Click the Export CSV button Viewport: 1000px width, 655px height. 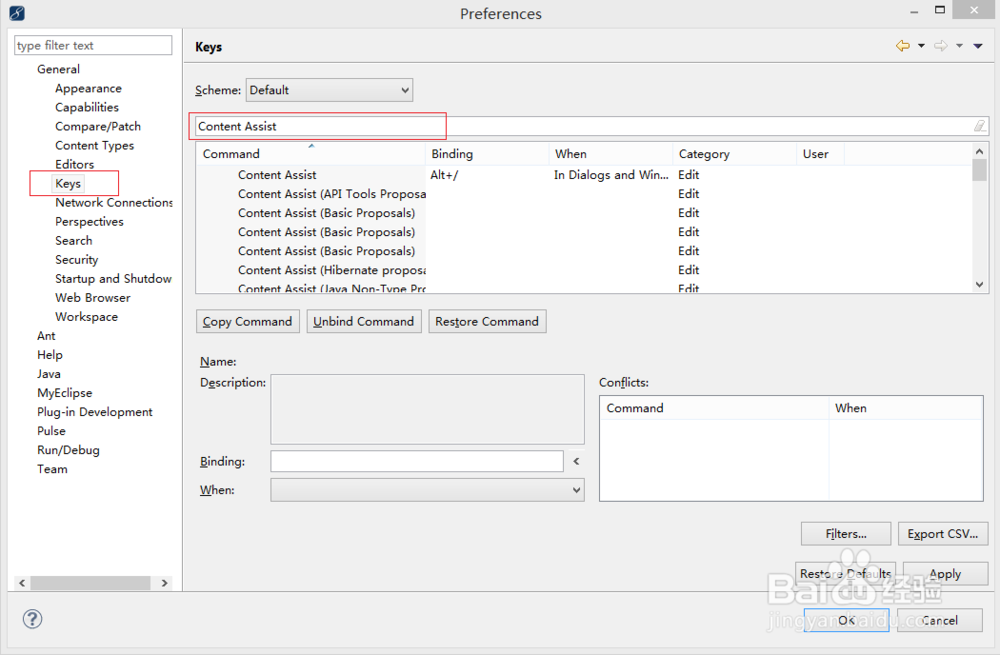coord(942,534)
